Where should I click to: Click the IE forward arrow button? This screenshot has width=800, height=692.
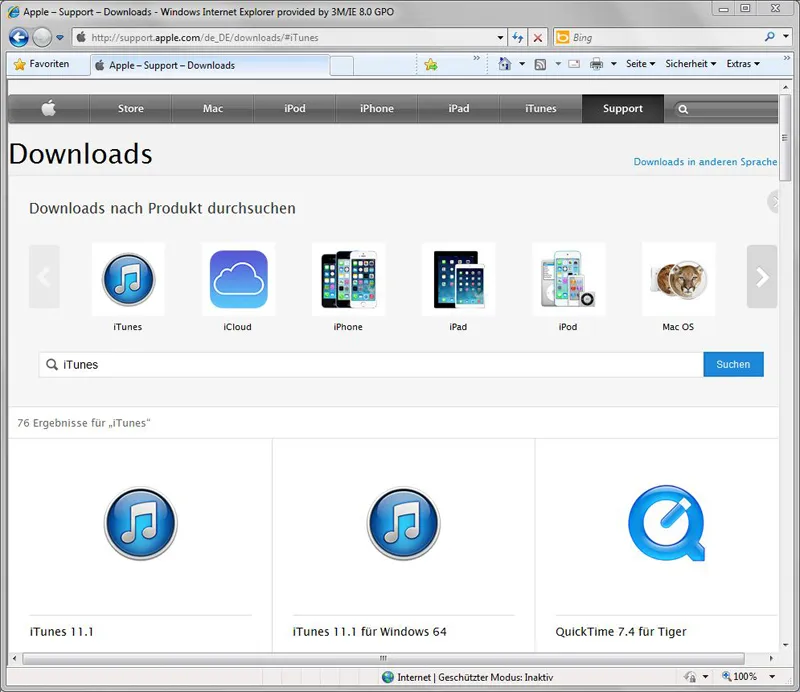(x=42, y=37)
